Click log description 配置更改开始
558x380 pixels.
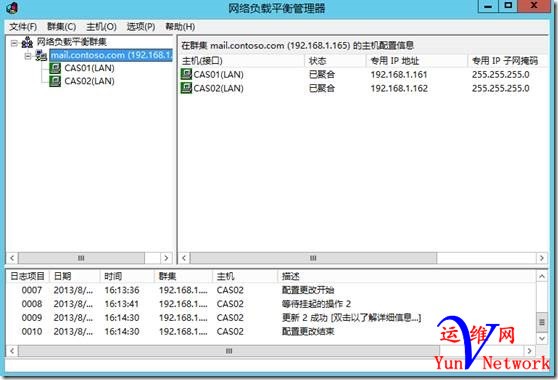coord(308,290)
